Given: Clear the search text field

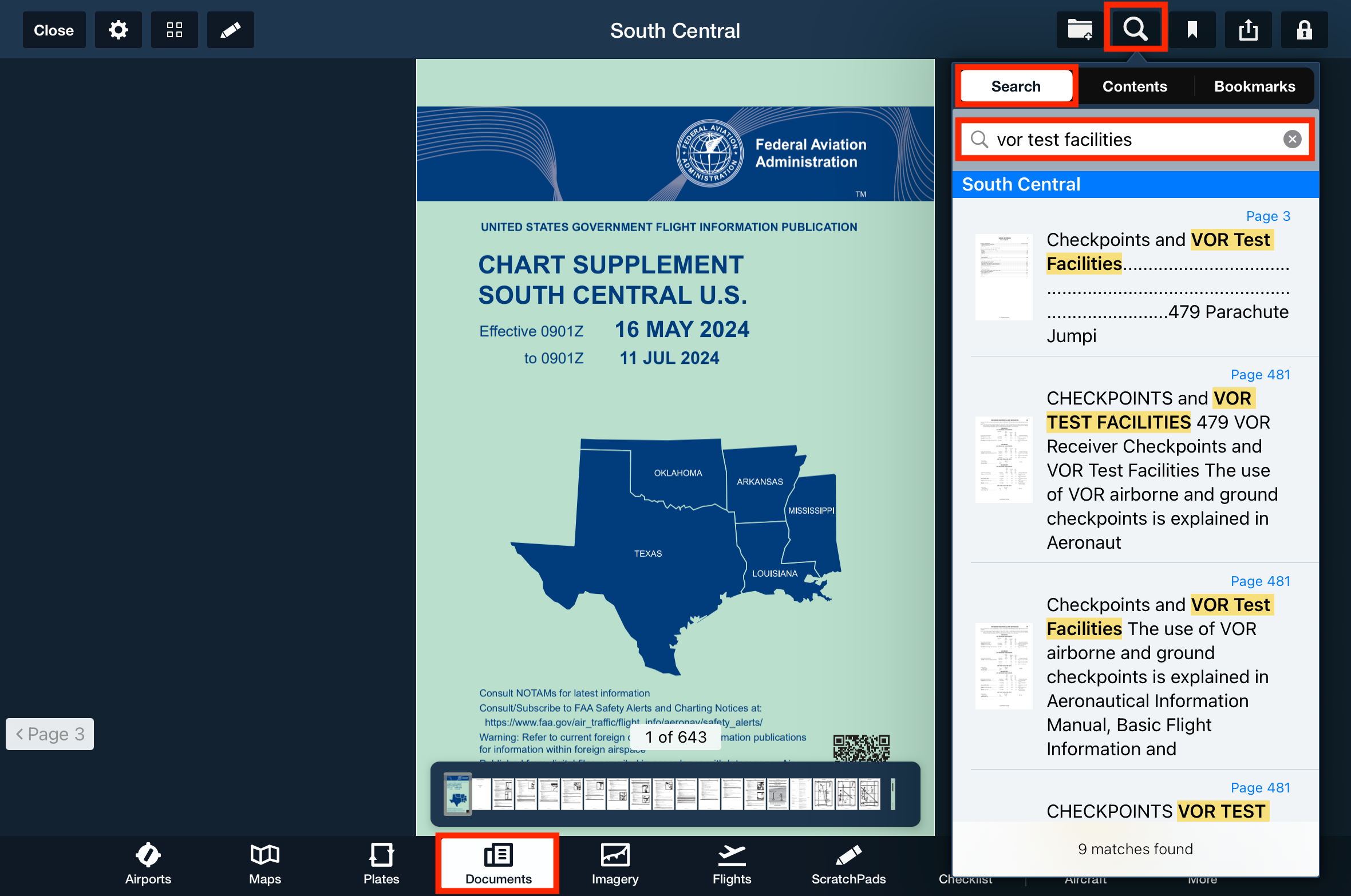Looking at the screenshot, I should [x=1292, y=139].
